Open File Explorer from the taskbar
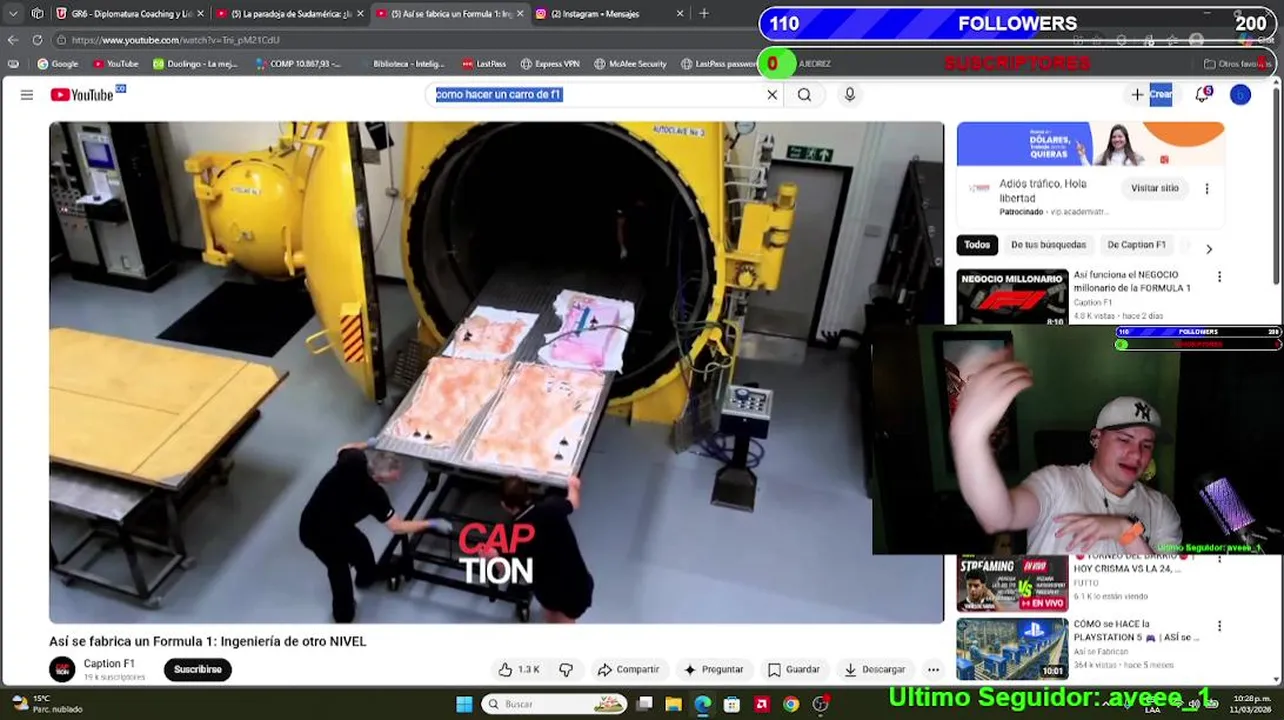Screen dimensions: 1284x720 point(673,704)
